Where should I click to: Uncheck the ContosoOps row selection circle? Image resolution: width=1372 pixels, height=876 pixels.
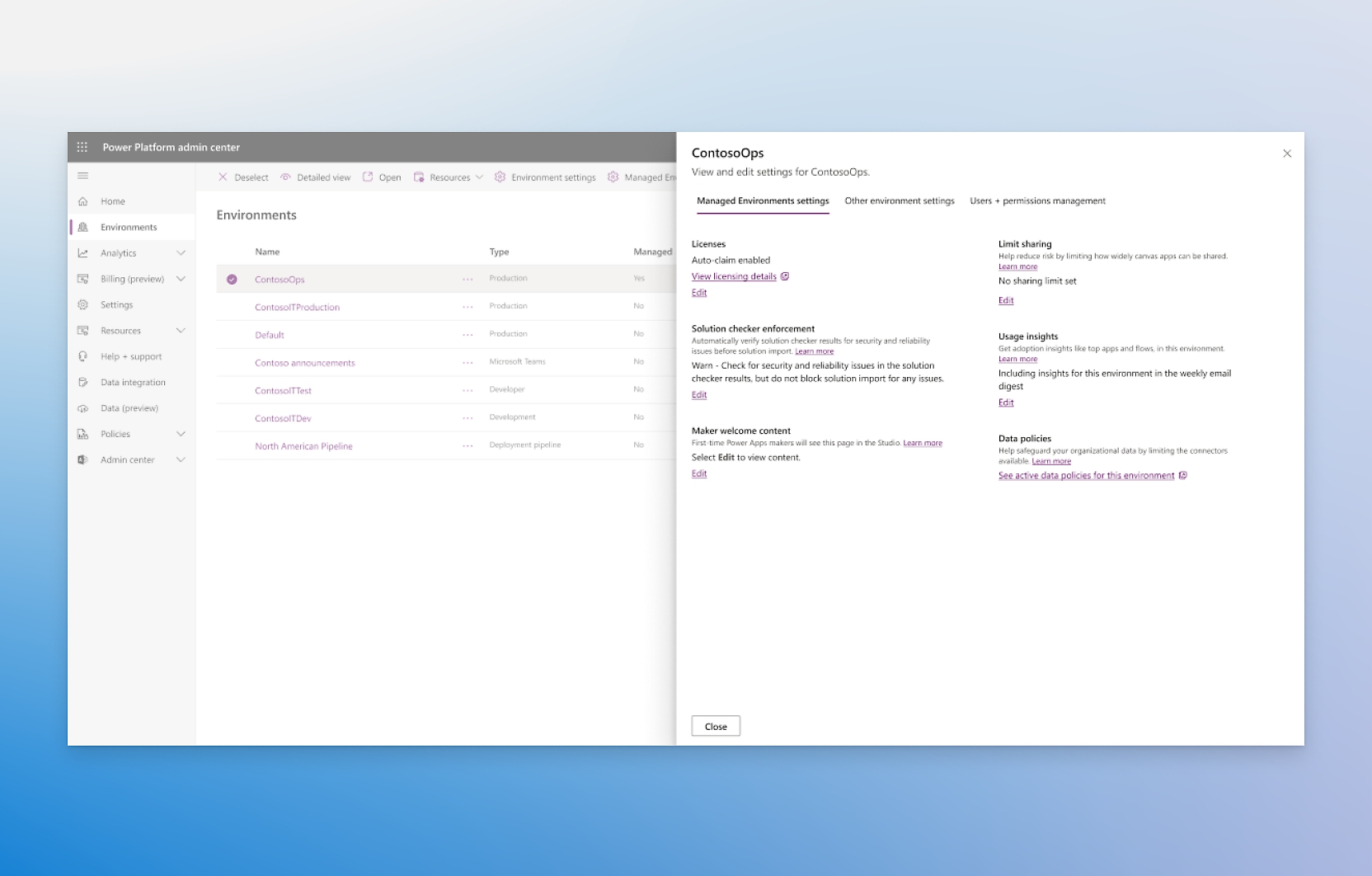click(x=232, y=279)
